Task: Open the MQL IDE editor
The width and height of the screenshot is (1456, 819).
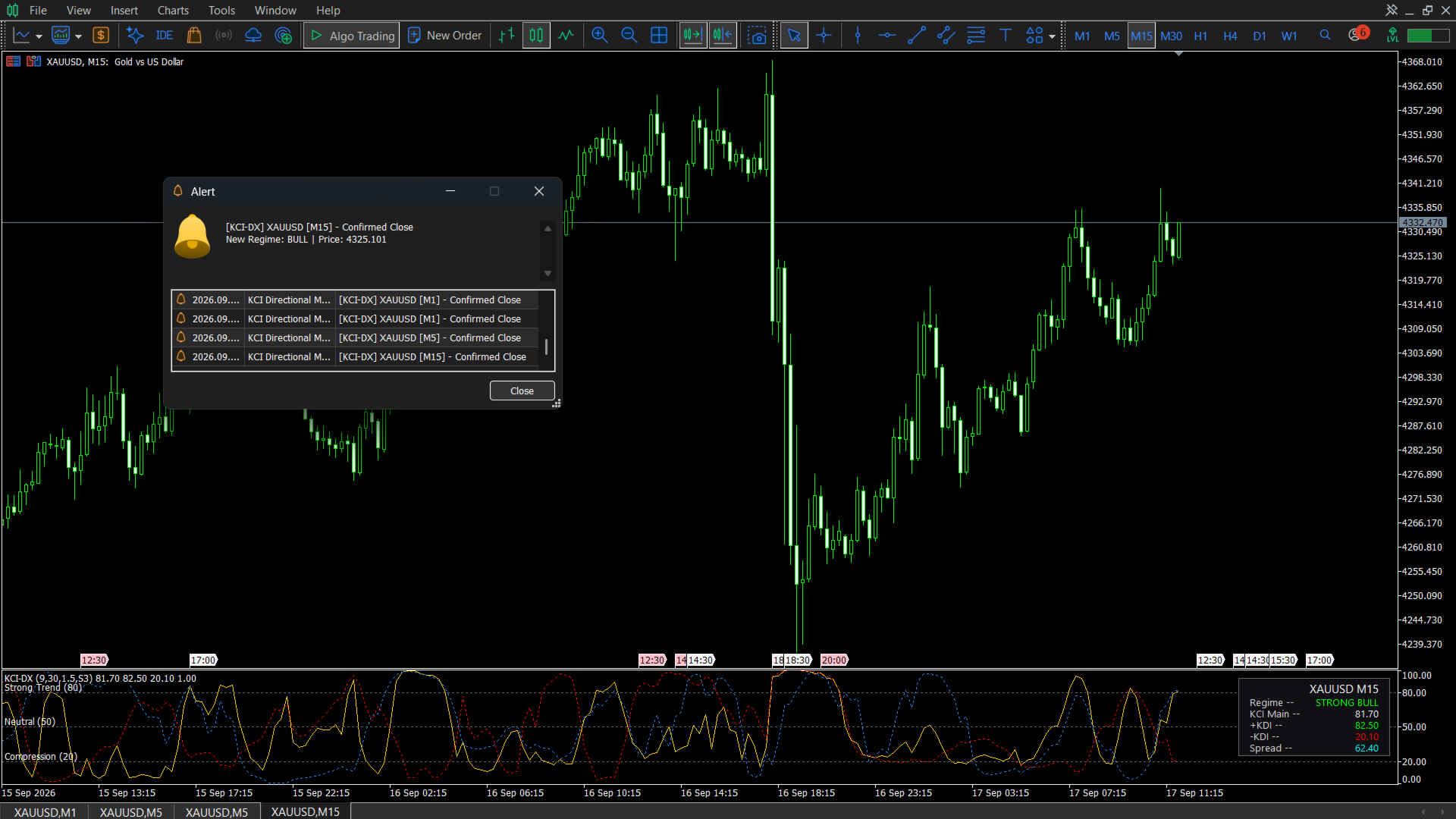Action: (x=164, y=36)
